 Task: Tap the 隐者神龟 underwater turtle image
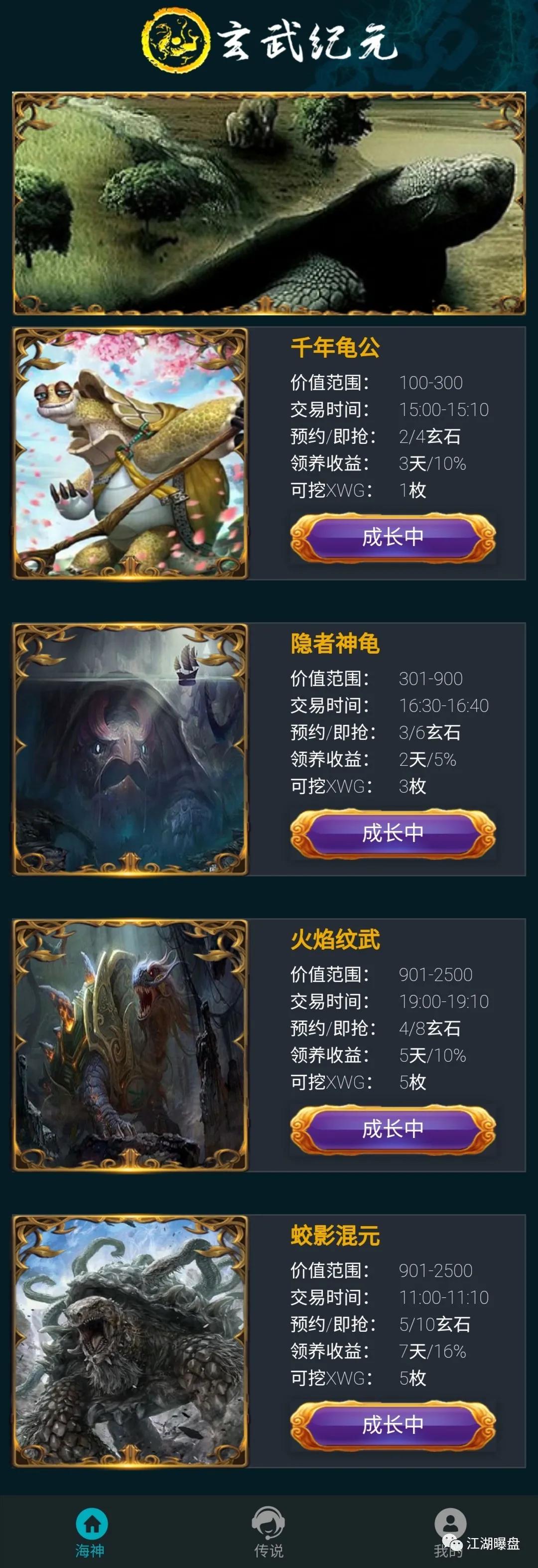pyautogui.click(x=130, y=749)
